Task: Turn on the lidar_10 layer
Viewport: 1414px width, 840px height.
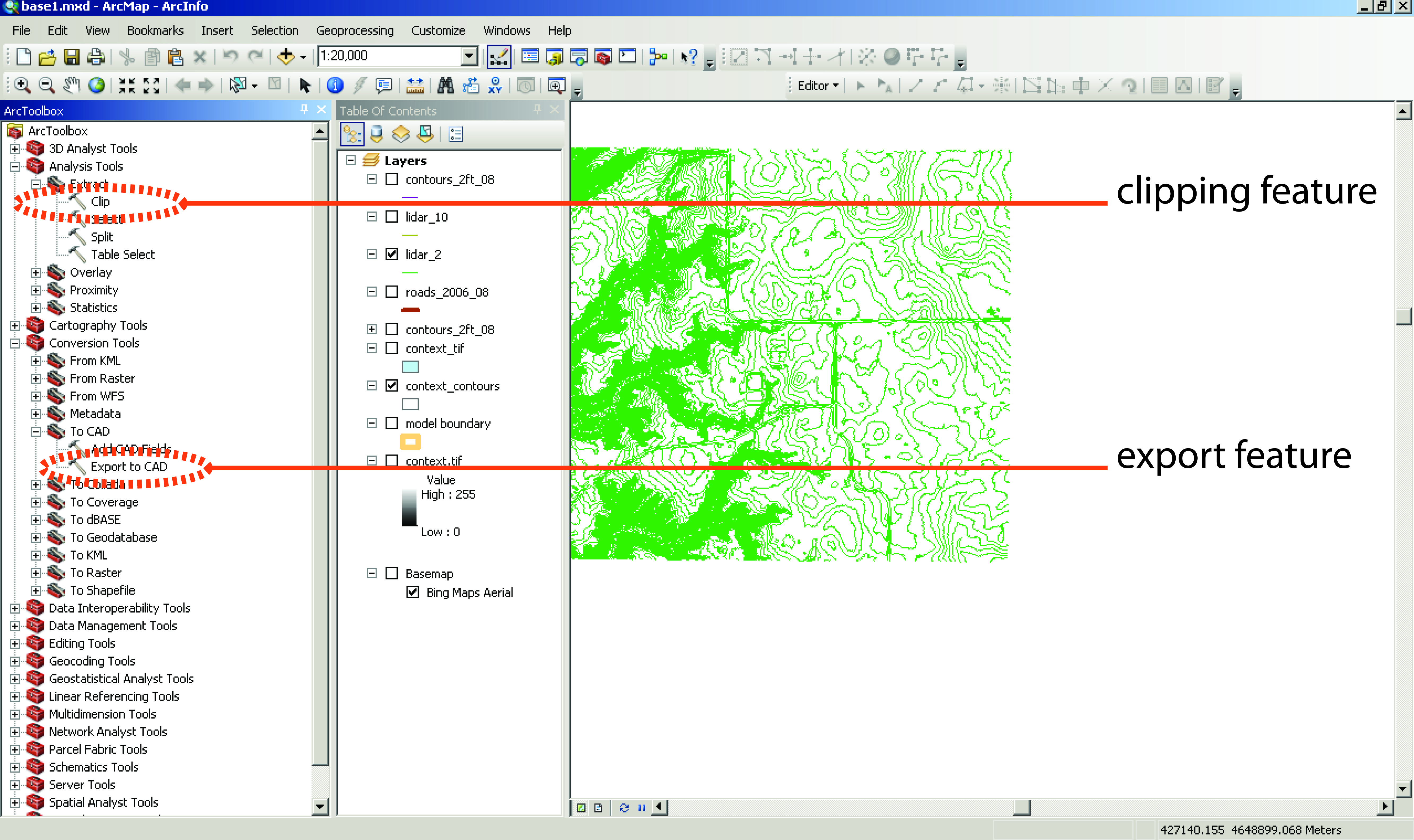Action: click(392, 217)
